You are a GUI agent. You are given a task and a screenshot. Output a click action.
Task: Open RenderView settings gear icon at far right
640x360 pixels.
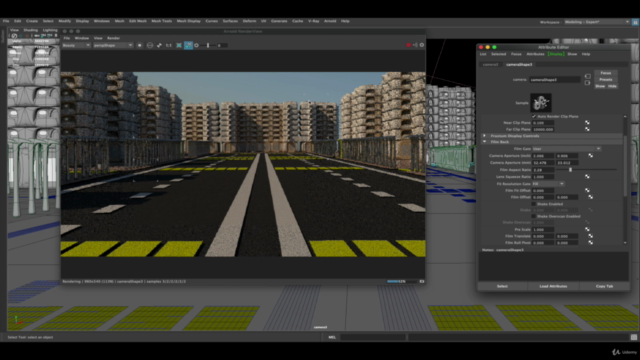(x=422, y=45)
